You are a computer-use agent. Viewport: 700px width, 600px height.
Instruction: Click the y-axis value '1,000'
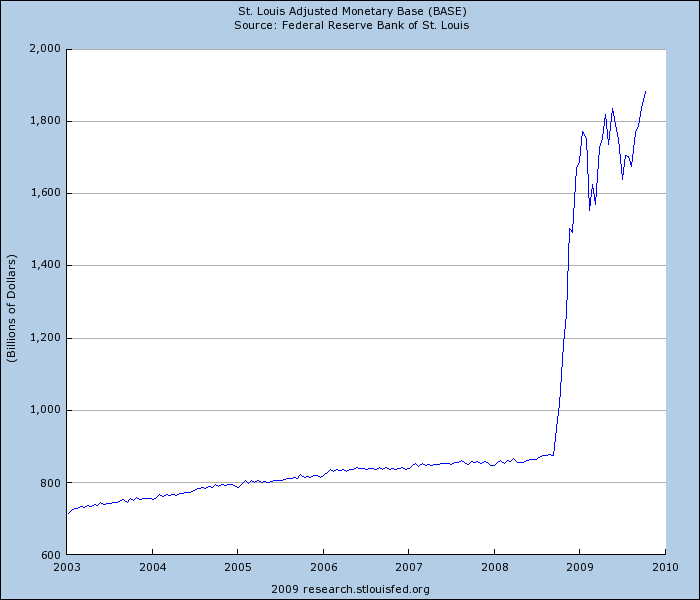45,410
